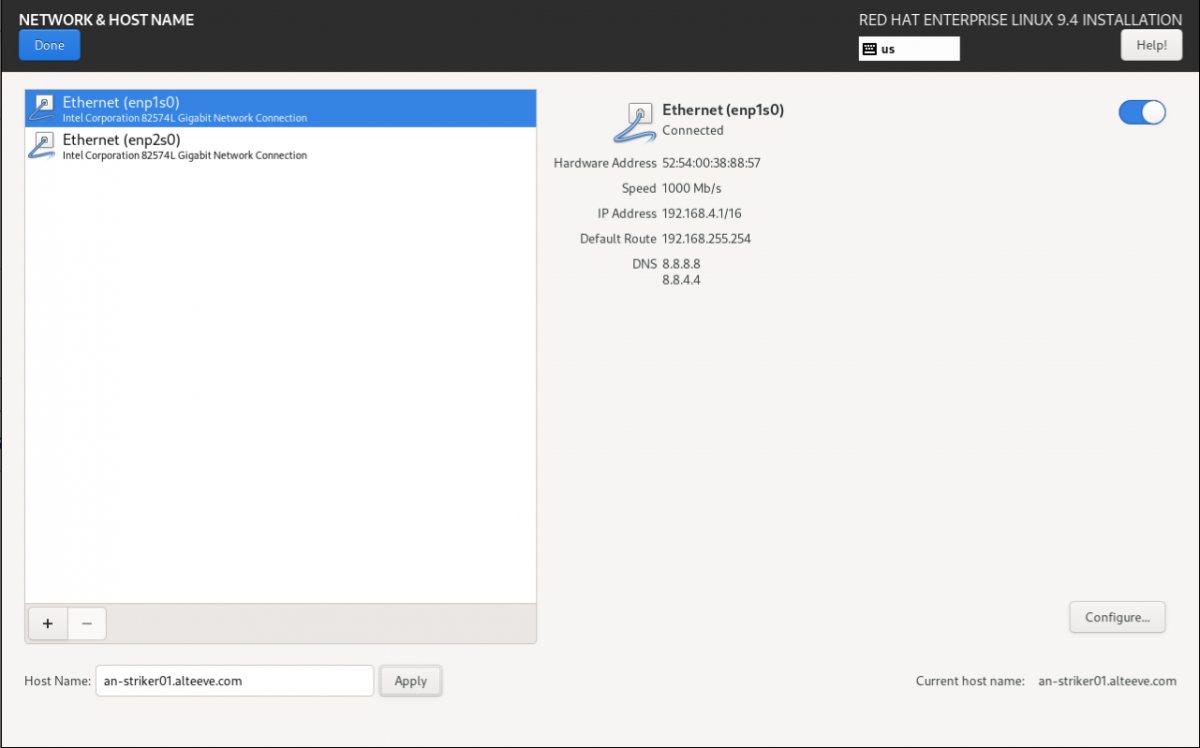Turn off the Ethernet enp1s0 connection switch
This screenshot has height=748, width=1200.
tap(1141, 113)
